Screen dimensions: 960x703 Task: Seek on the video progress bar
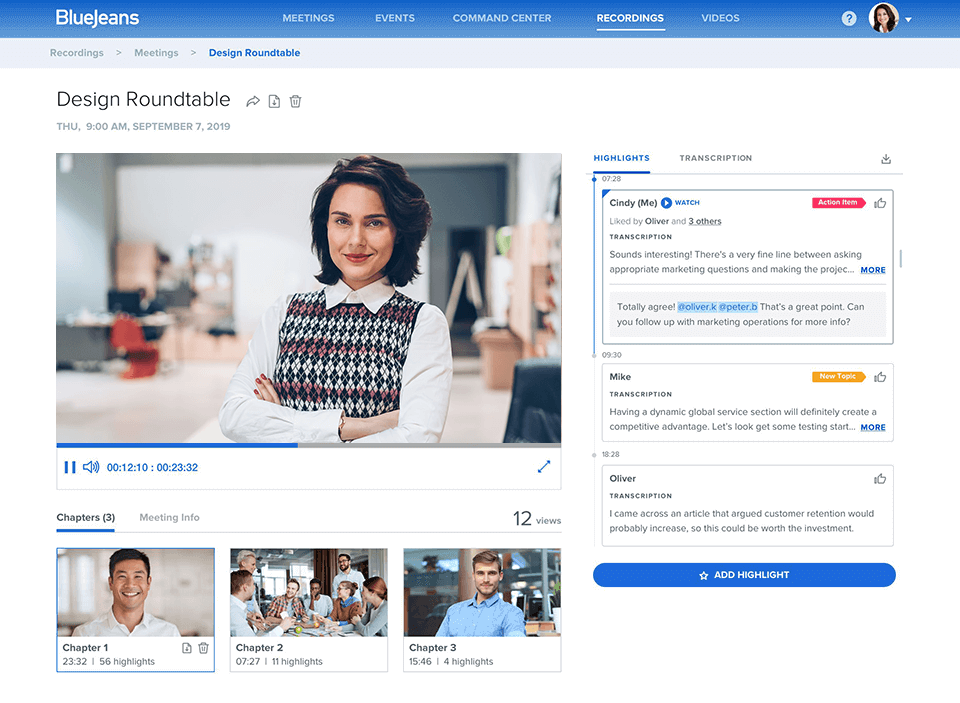pos(309,445)
